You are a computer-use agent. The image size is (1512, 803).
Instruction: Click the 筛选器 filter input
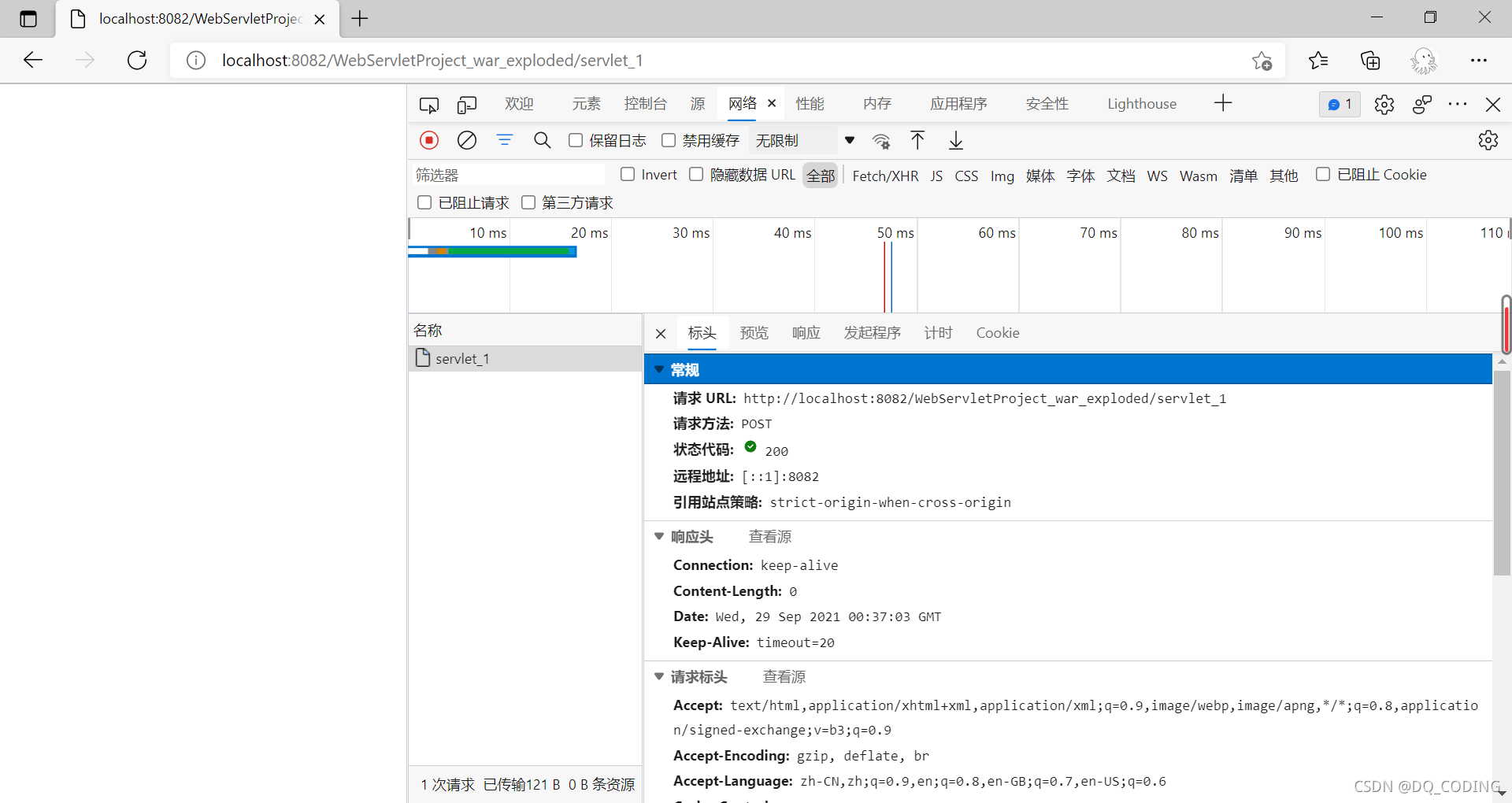coord(509,175)
